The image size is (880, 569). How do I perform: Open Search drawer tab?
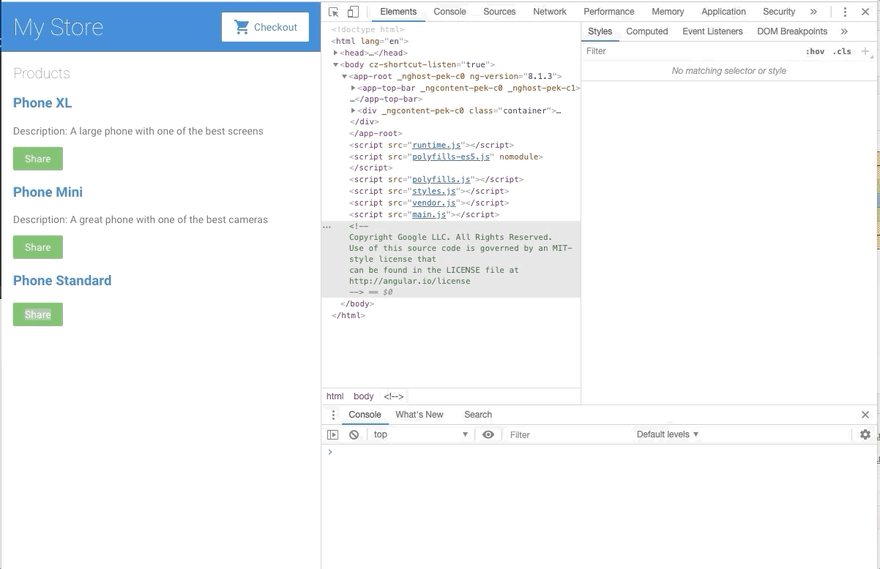pyautogui.click(x=478, y=415)
